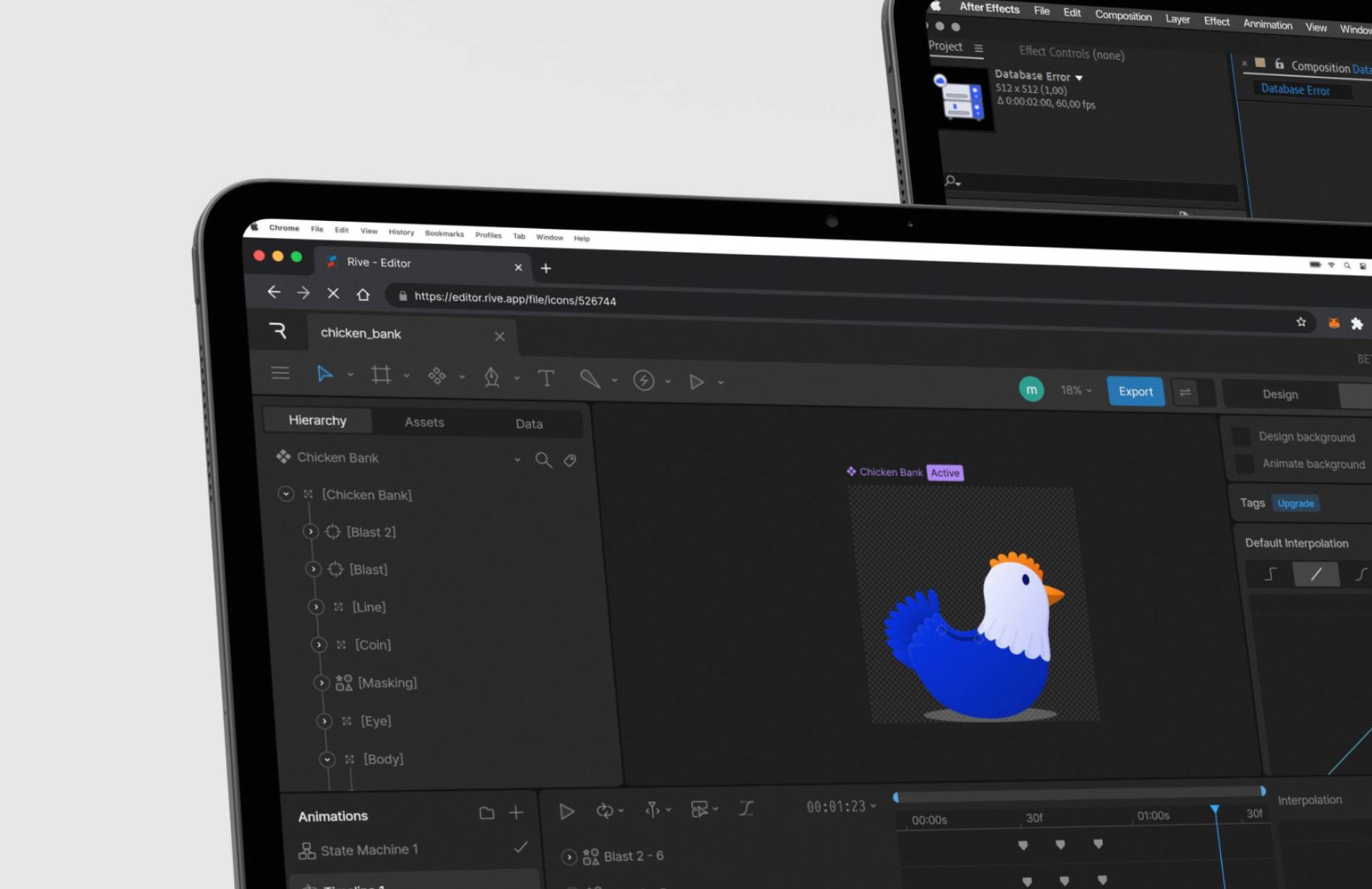1372x889 pixels.
Task: Select the Bones tool (lightning icon)
Action: (x=645, y=381)
